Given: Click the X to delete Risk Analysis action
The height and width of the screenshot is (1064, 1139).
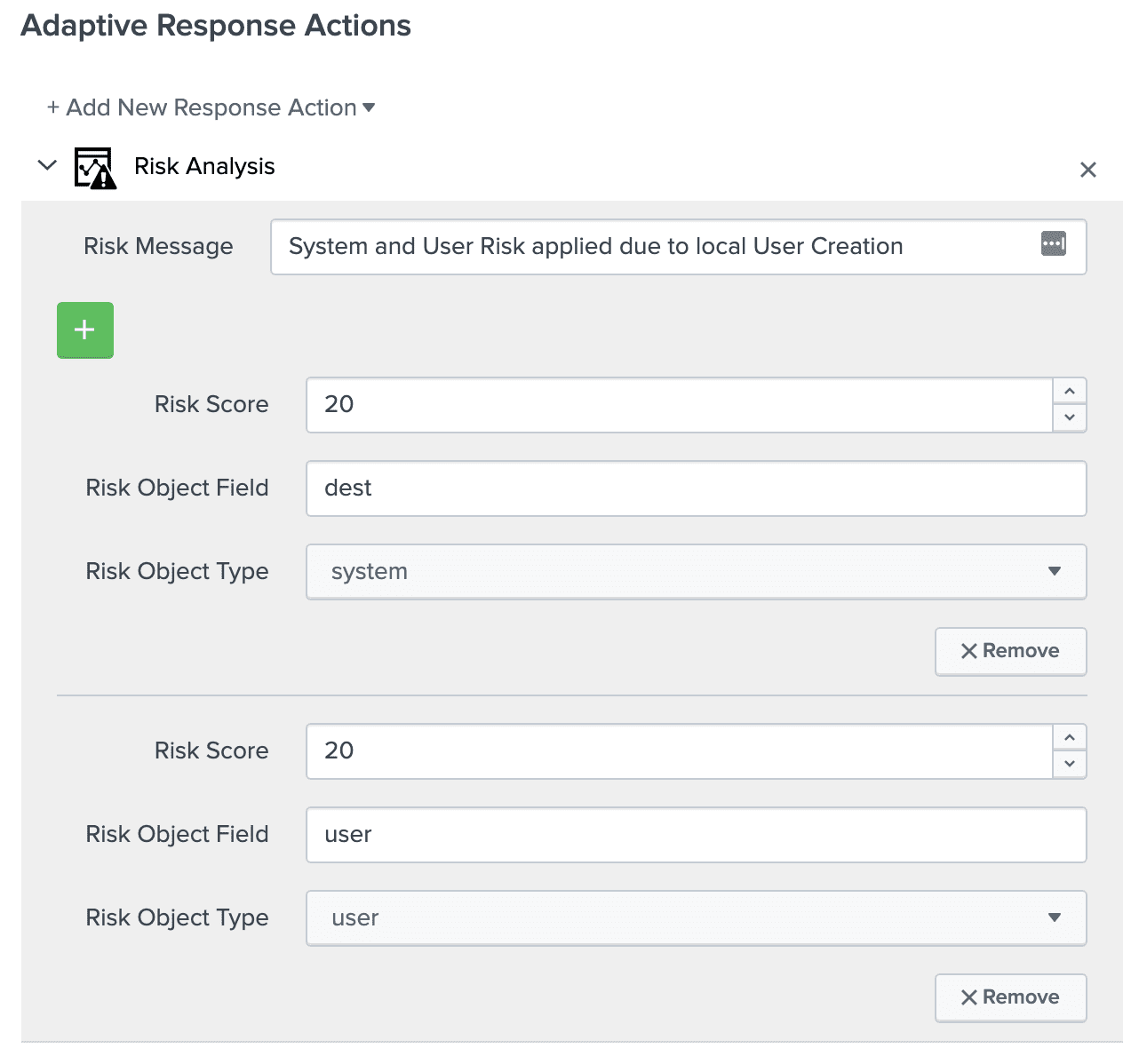Looking at the screenshot, I should click(1088, 169).
